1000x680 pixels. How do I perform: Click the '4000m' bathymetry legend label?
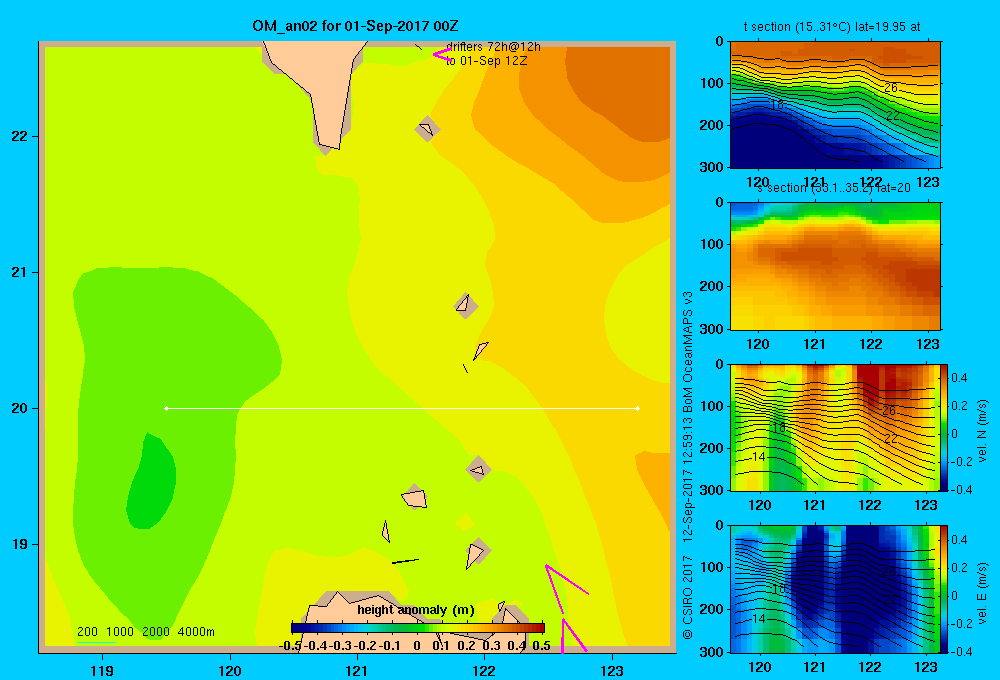coord(196,632)
